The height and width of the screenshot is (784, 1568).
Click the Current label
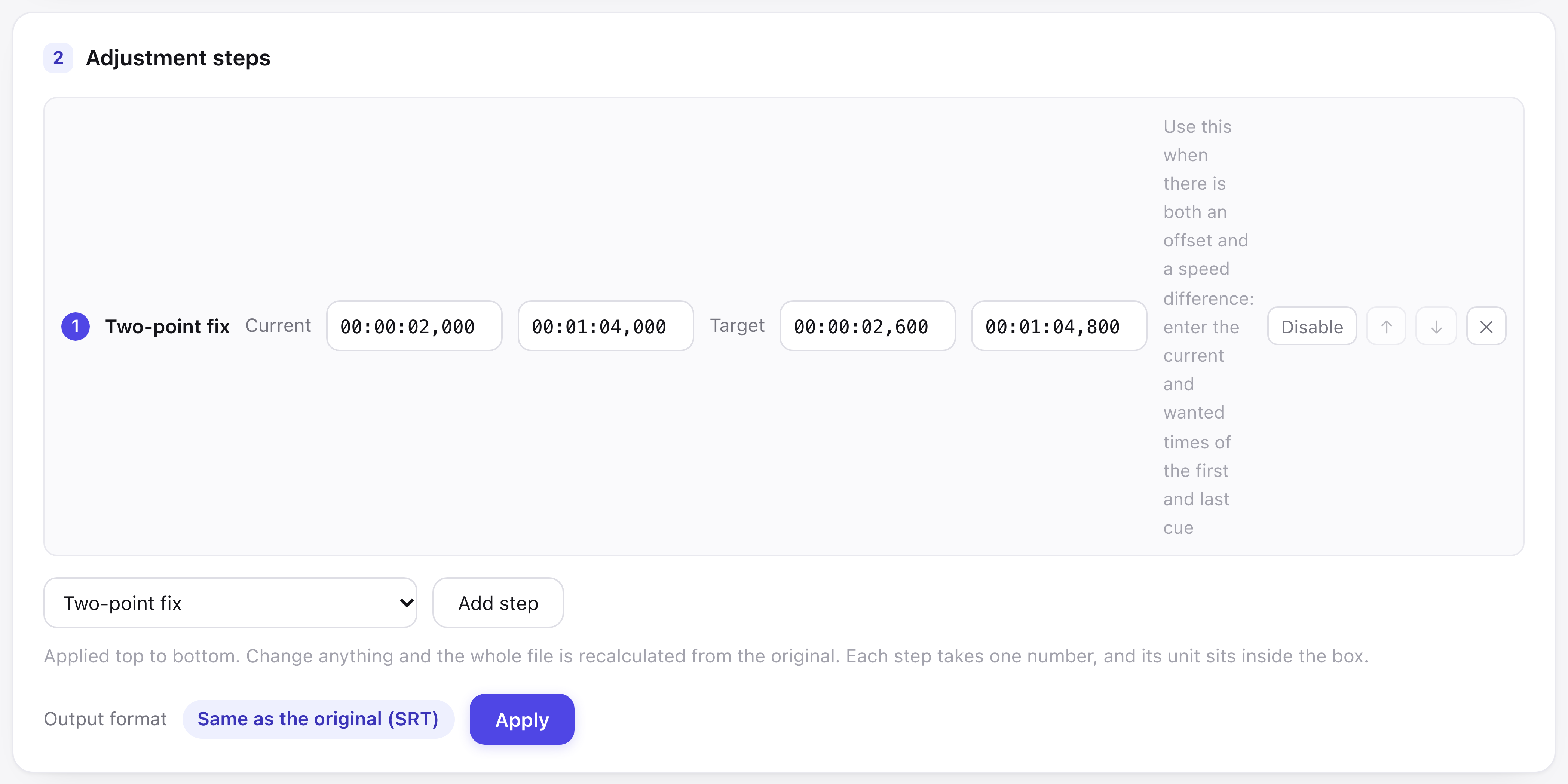coord(278,326)
